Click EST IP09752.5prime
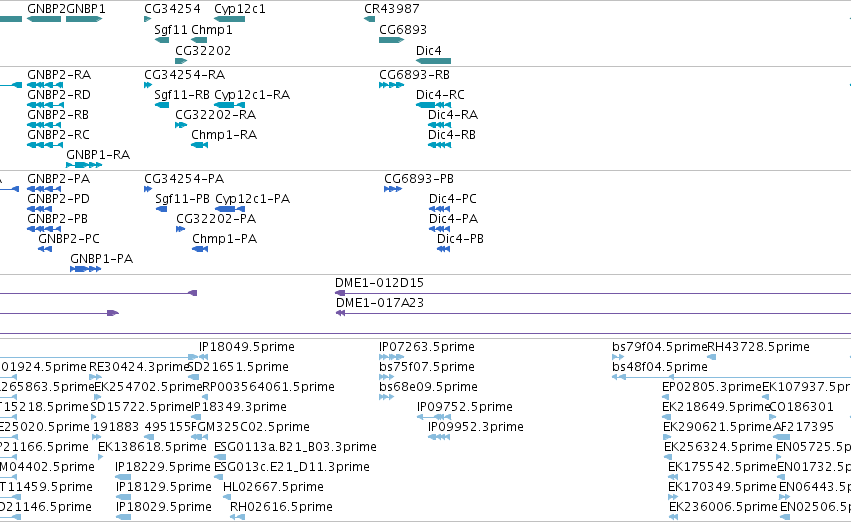The image size is (851, 522). (465, 407)
